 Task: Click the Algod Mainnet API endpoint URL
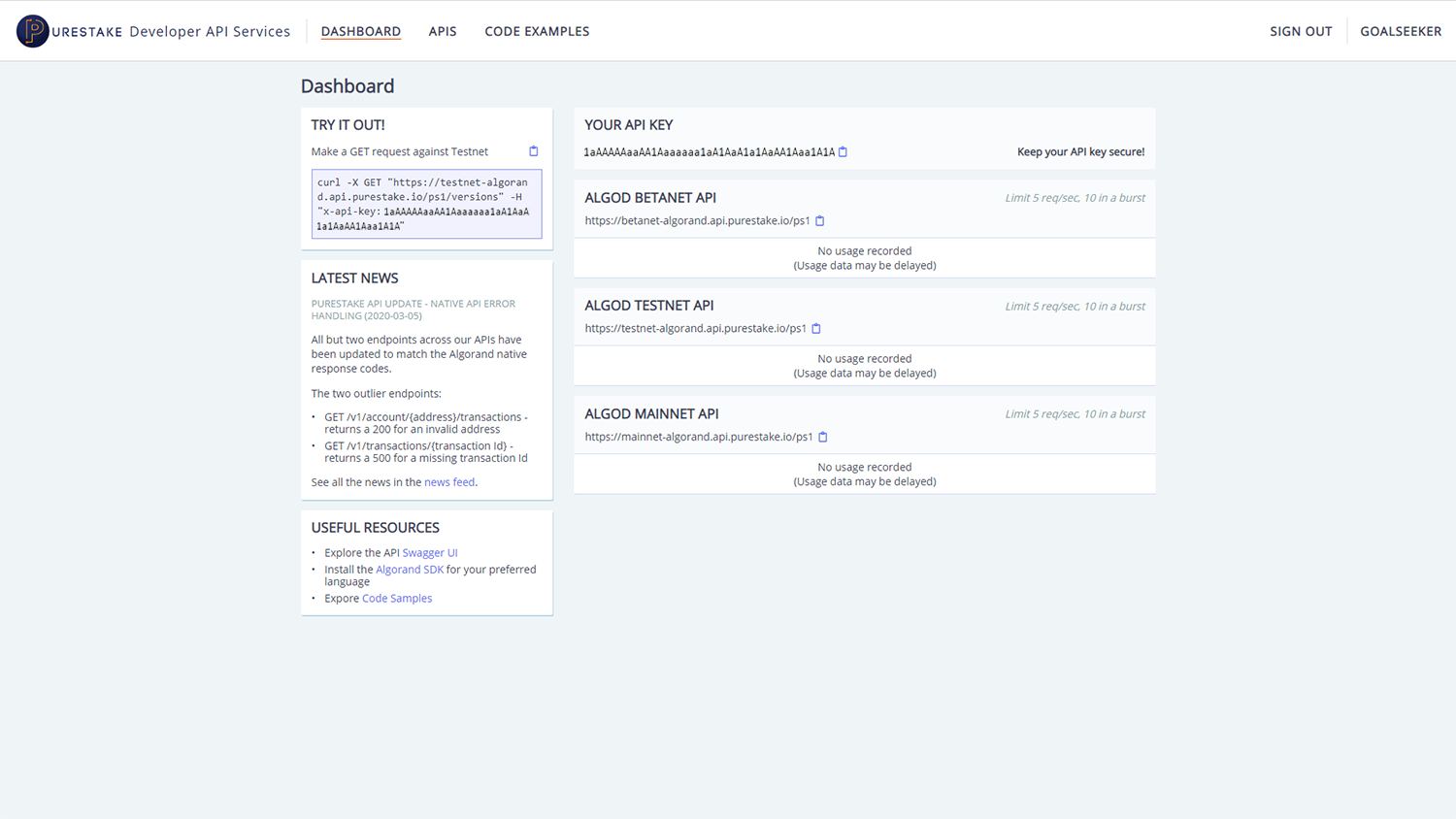(x=698, y=437)
